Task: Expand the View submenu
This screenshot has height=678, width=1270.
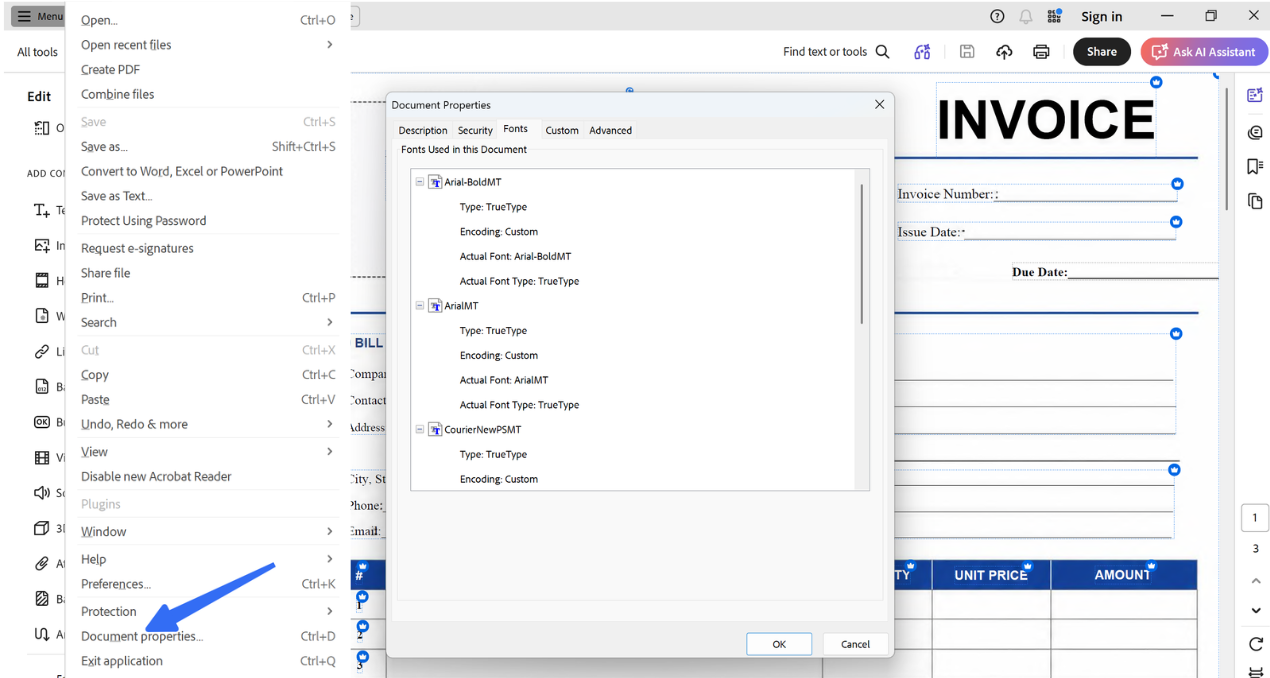Action: pos(208,452)
